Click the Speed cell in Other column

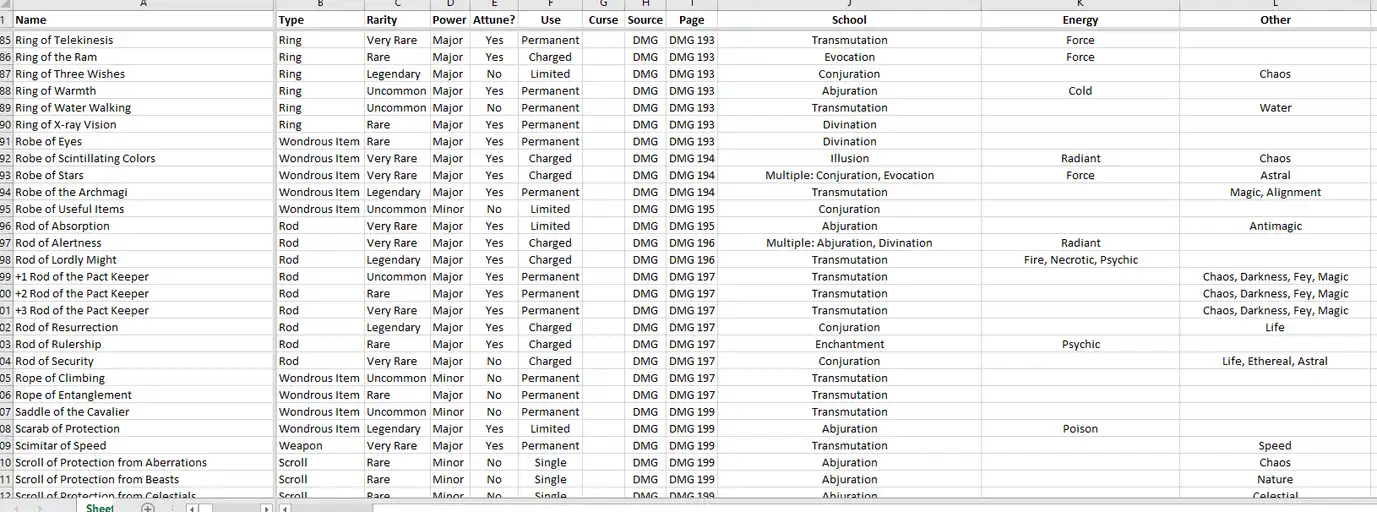1275,446
